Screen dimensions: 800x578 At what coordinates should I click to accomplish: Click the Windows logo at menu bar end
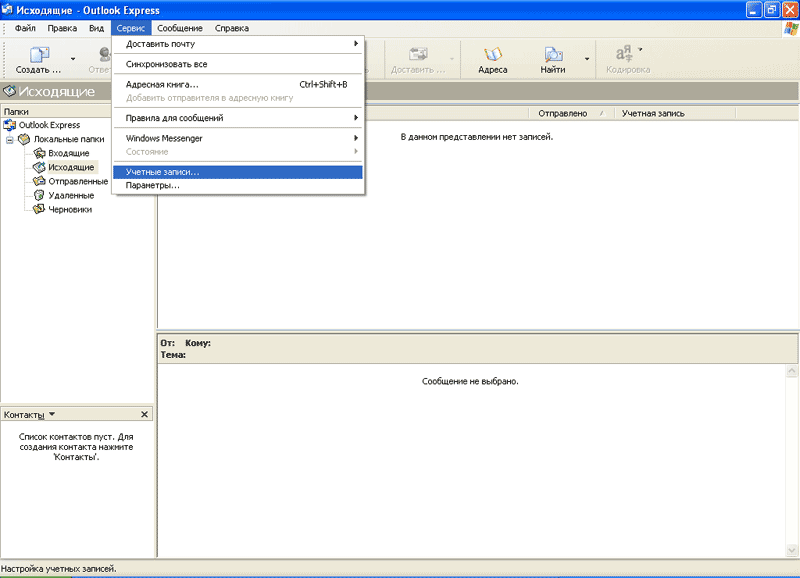point(791,29)
